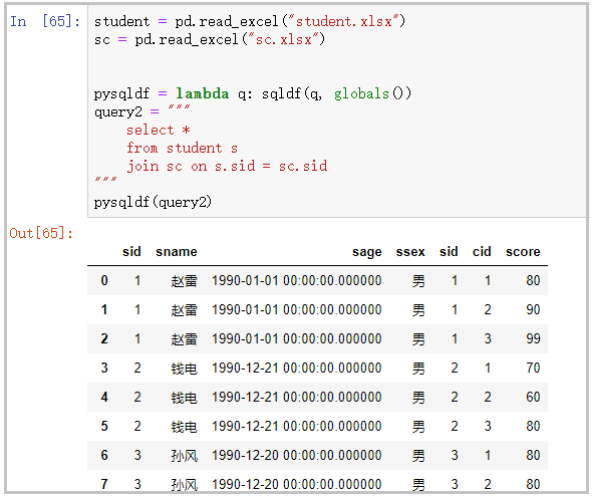Click score 99 in row 2

click(x=533, y=339)
